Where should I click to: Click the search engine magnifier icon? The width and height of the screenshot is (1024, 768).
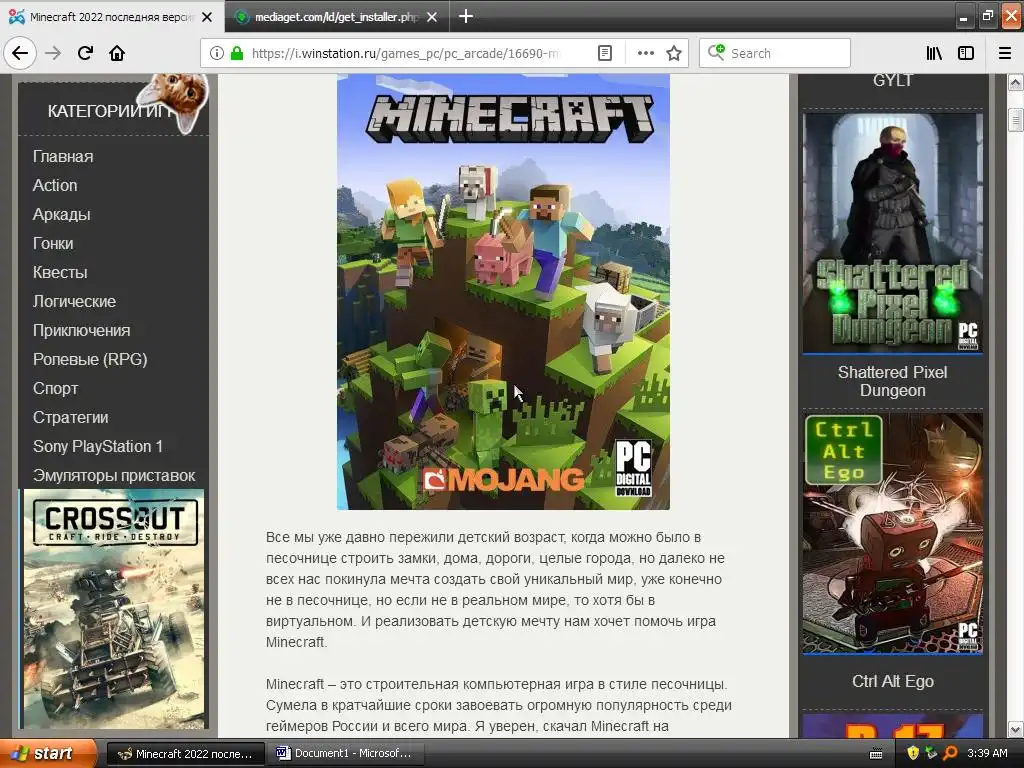pyautogui.click(x=716, y=52)
